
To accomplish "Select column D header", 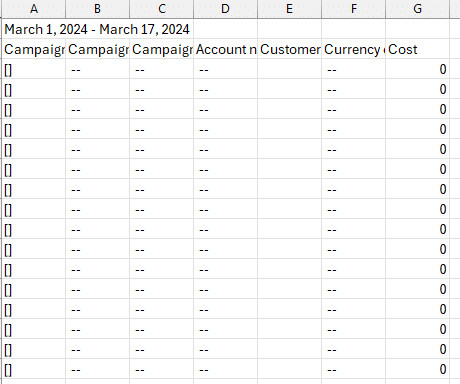I will 225,9.
